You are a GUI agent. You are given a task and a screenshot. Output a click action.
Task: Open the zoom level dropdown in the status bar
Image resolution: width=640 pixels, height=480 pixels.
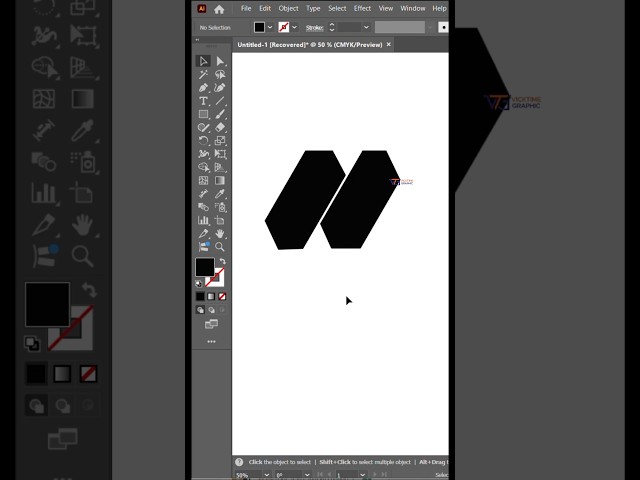point(267,475)
